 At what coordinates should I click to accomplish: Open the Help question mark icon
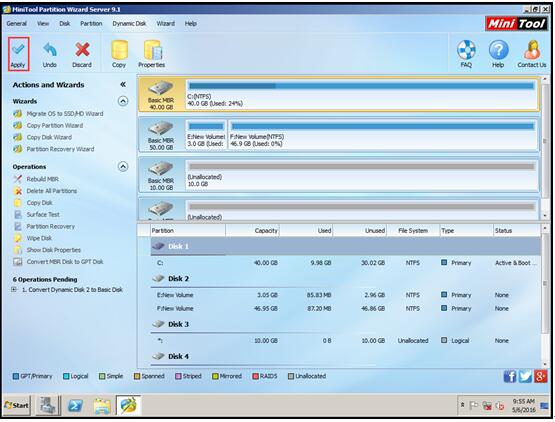[498, 50]
